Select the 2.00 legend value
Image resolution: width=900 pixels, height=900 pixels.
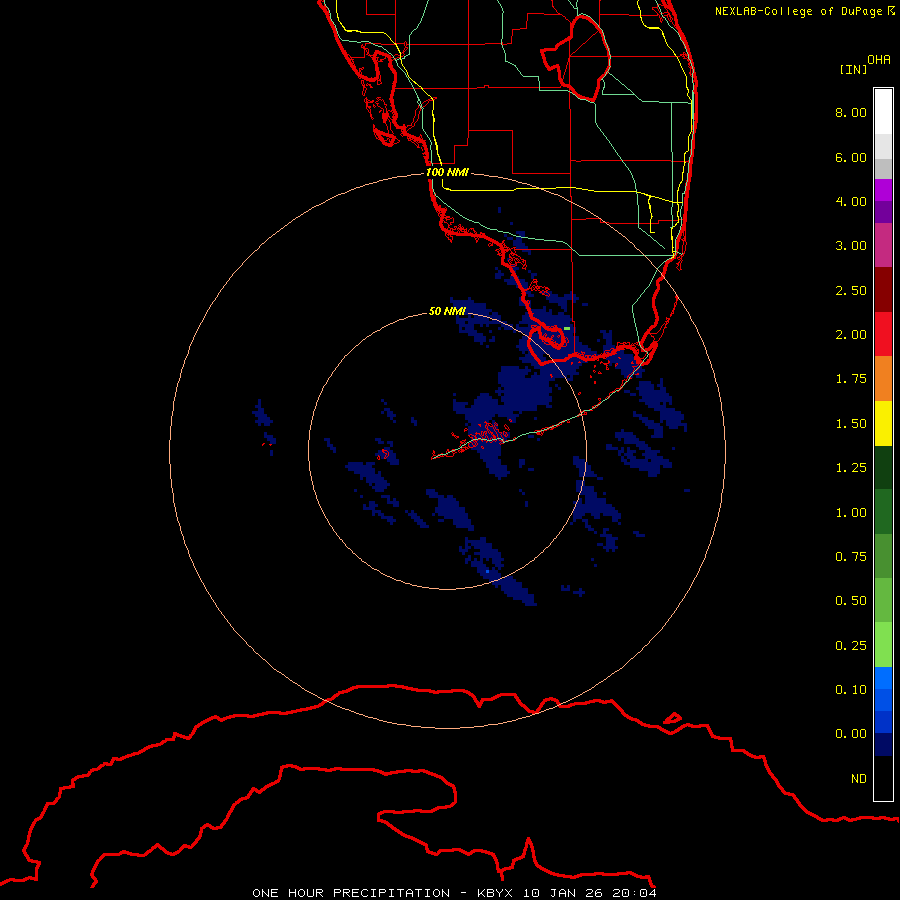coord(851,335)
